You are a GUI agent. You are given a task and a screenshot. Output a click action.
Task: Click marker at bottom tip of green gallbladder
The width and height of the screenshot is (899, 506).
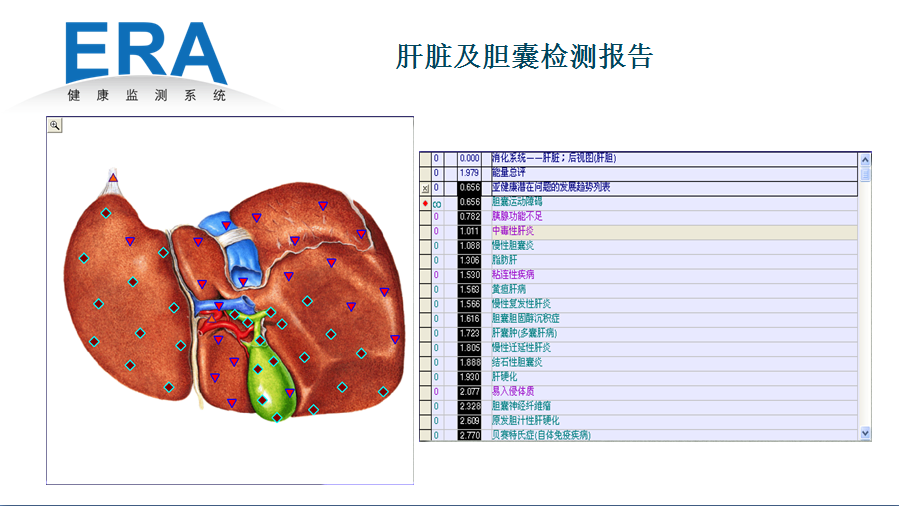coord(277,416)
